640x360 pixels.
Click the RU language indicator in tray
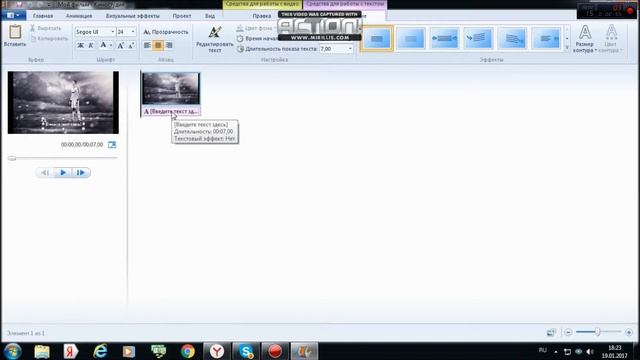[x=542, y=350]
